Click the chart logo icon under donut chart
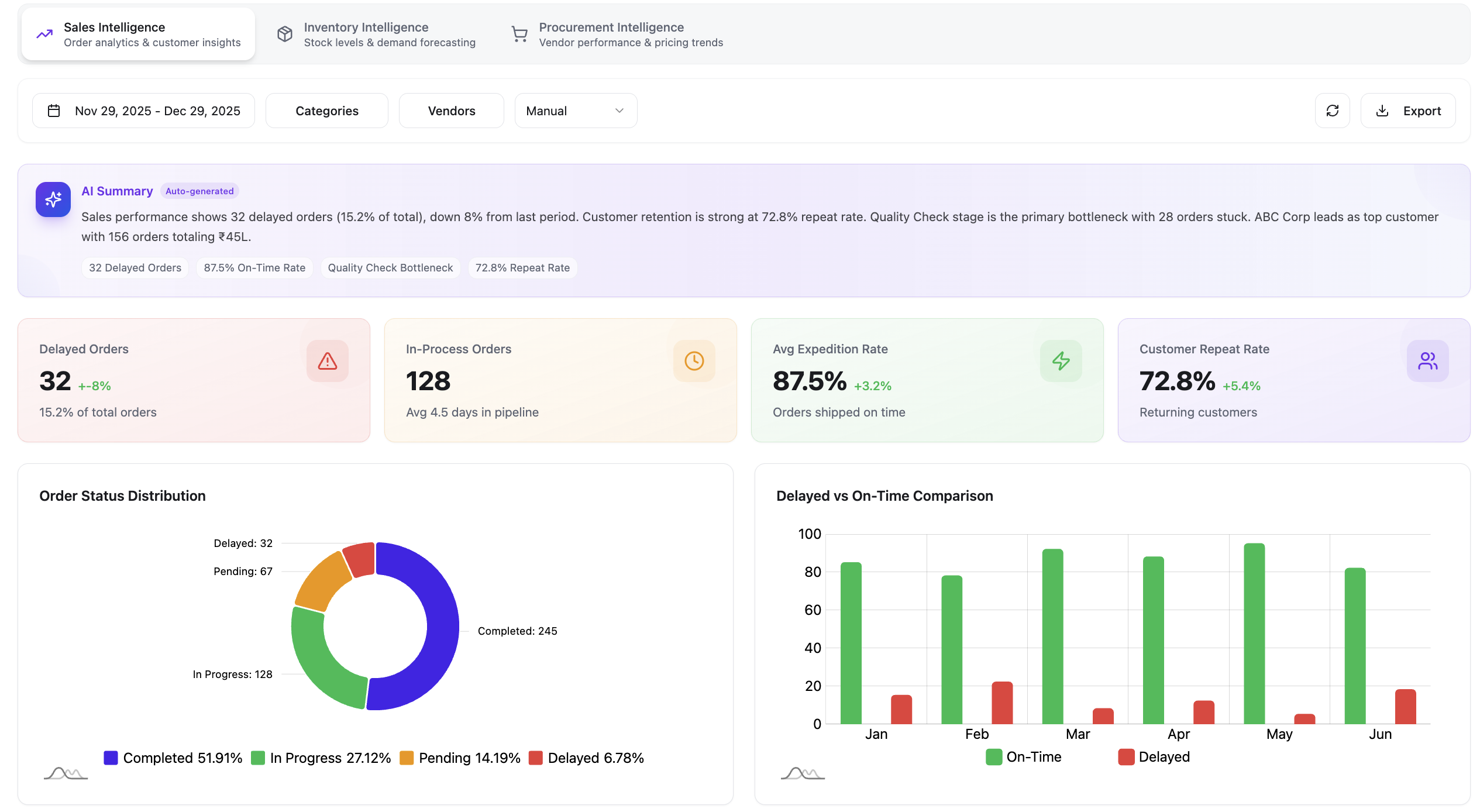This screenshot has height=812, width=1480. click(66, 773)
